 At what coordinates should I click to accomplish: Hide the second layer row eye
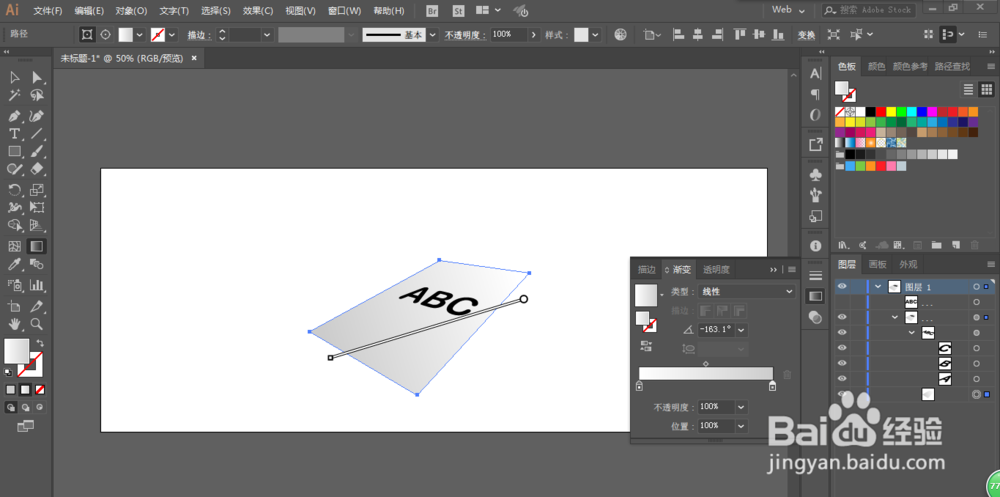point(842,317)
